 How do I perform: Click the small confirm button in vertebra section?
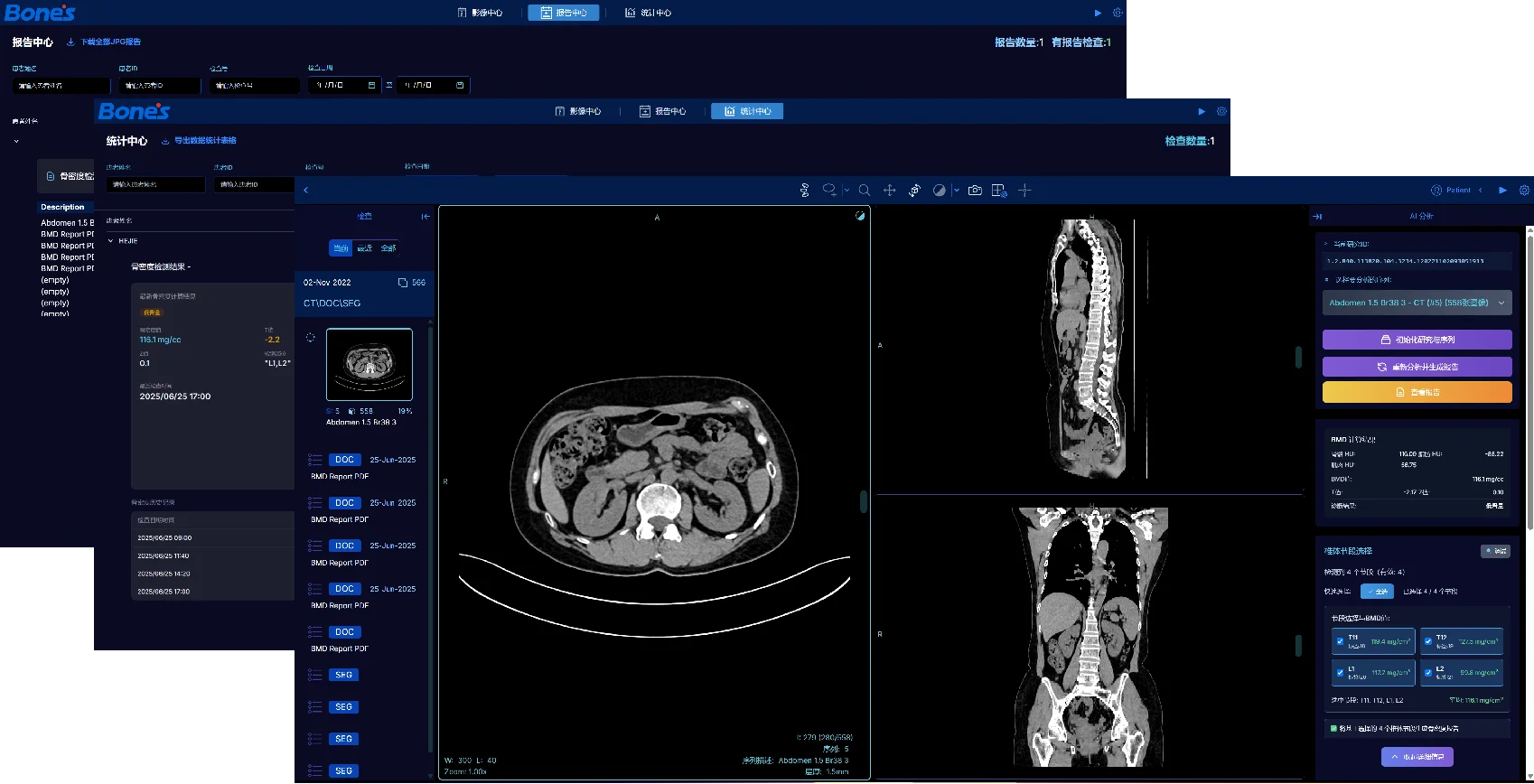[x=1495, y=551]
